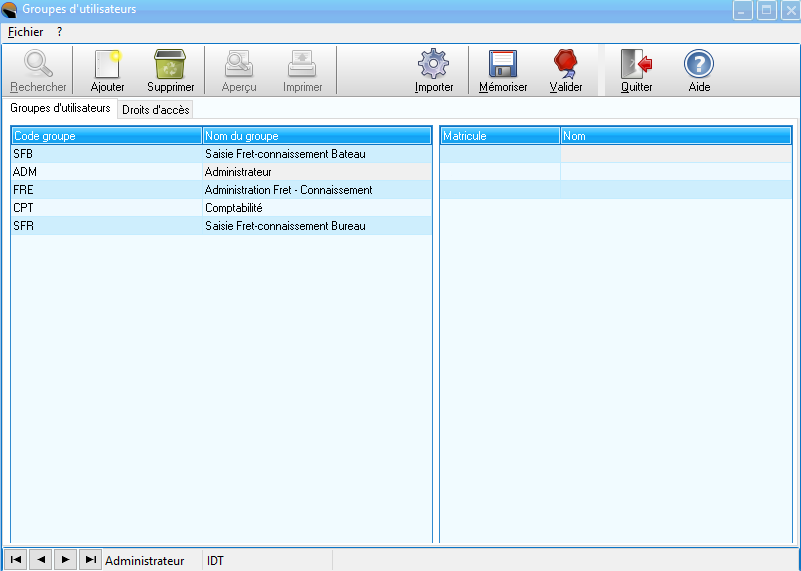Save with the Mémoriser floppy icon
Viewport: 801px width, 571px height.
click(x=502, y=66)
